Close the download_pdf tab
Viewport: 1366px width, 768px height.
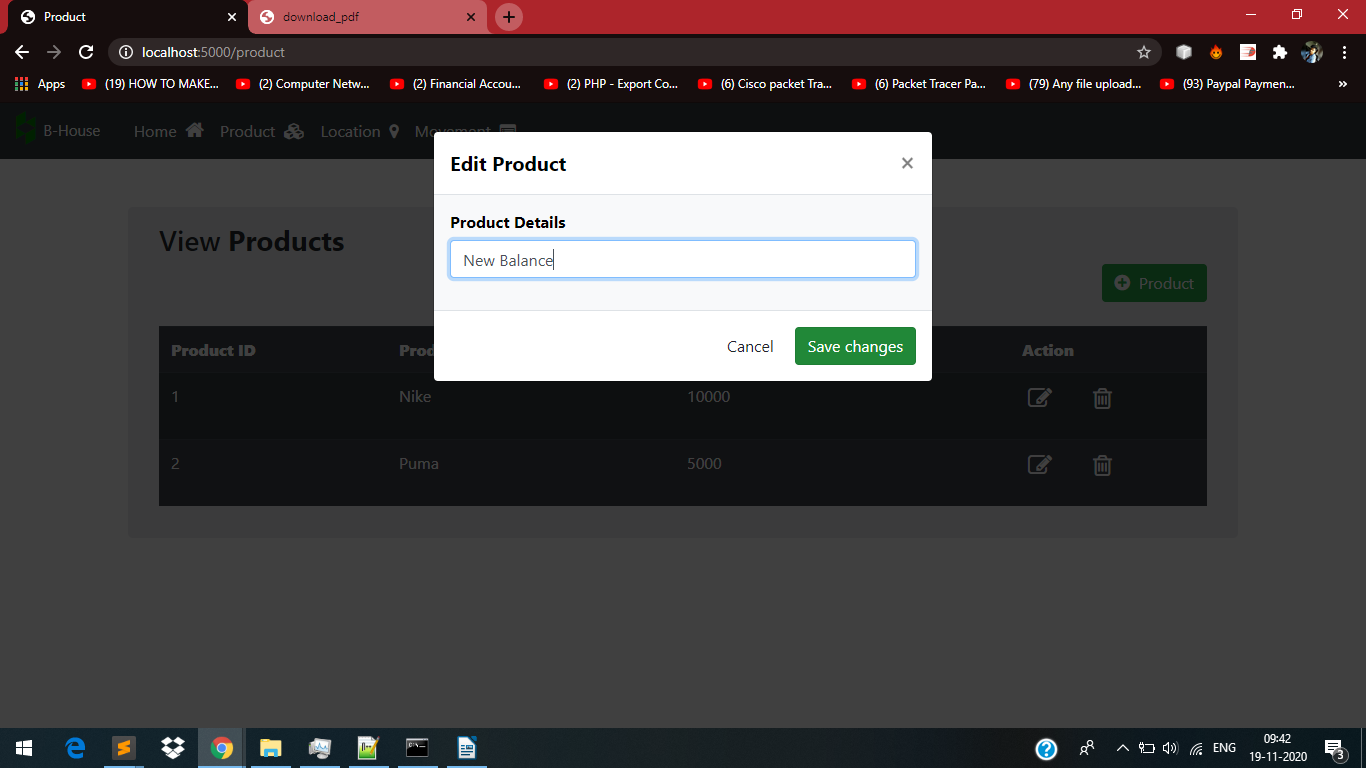tap(471, 17)
